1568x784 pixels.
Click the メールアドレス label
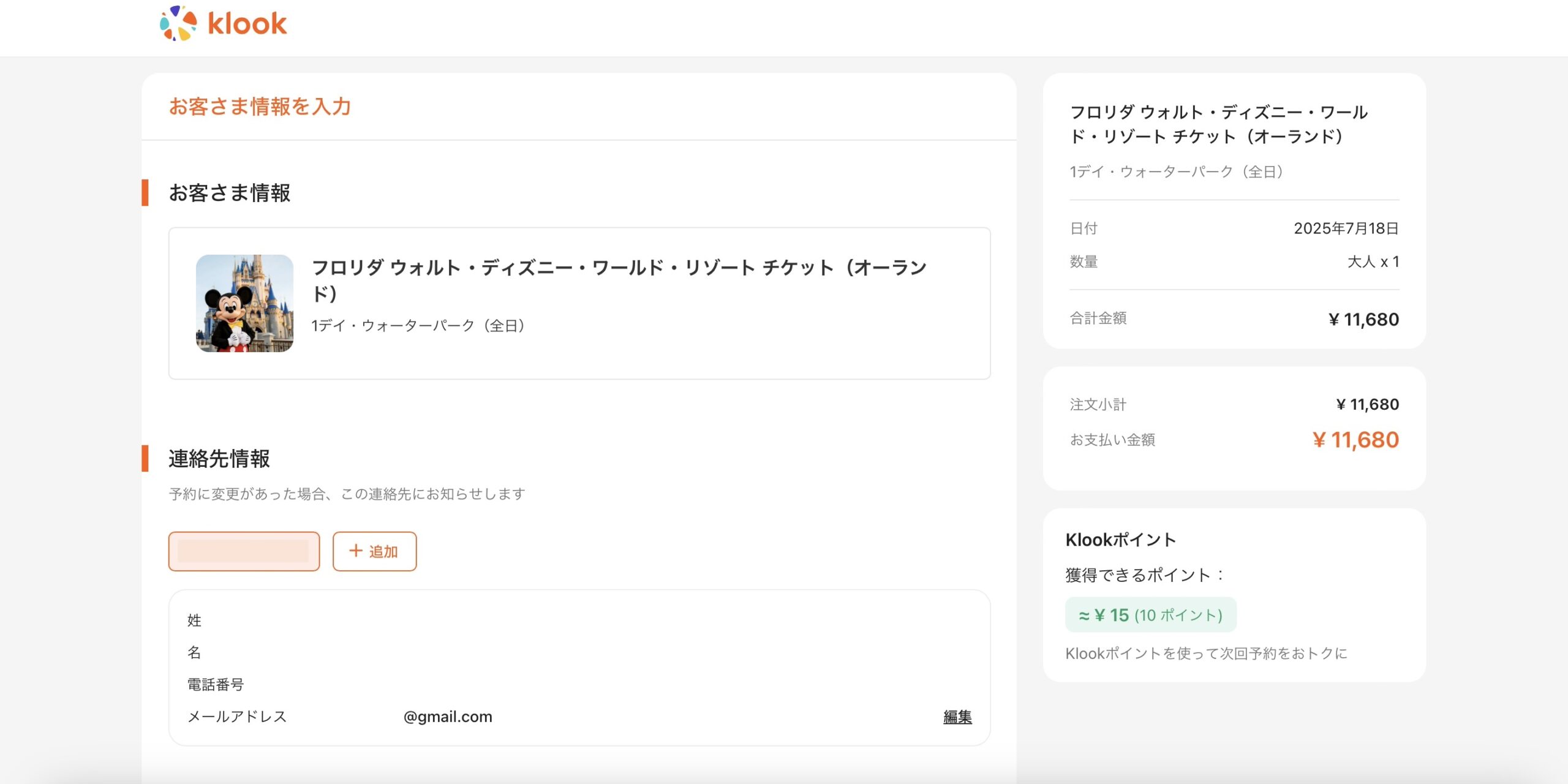[x=237, y=717]
